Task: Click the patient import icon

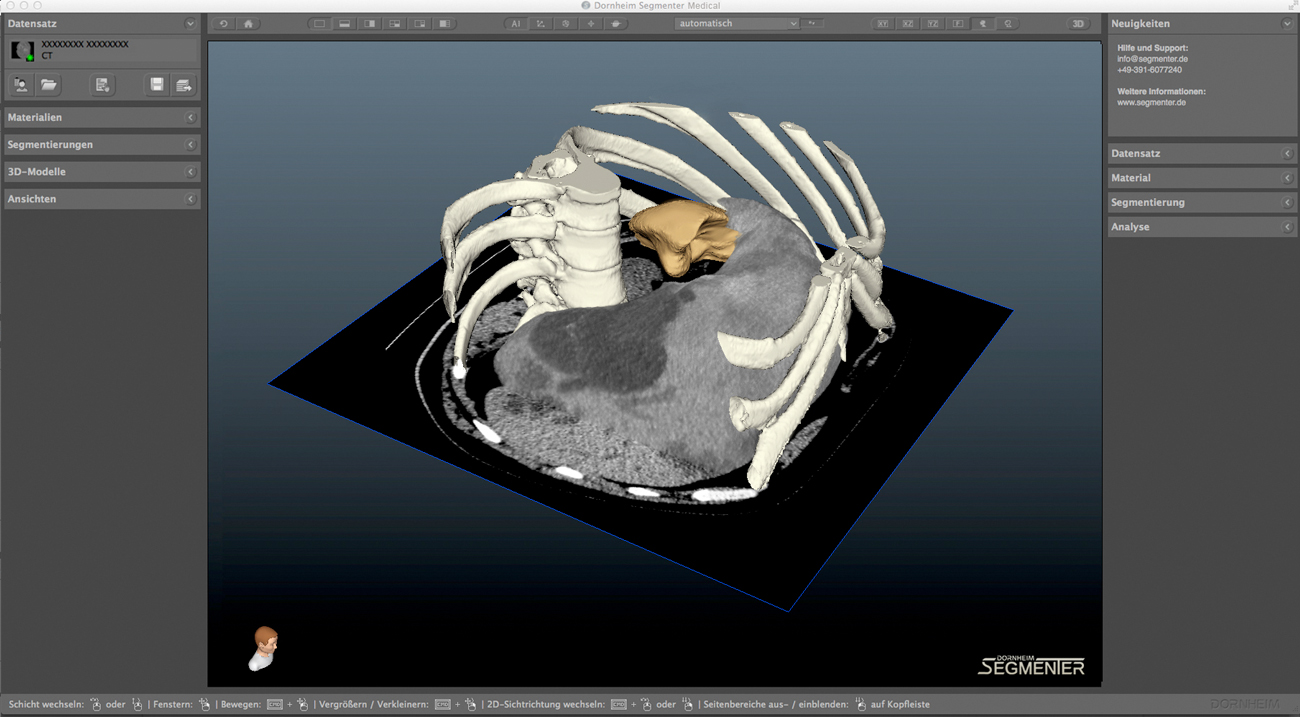Action: click(x=21, y=86)
